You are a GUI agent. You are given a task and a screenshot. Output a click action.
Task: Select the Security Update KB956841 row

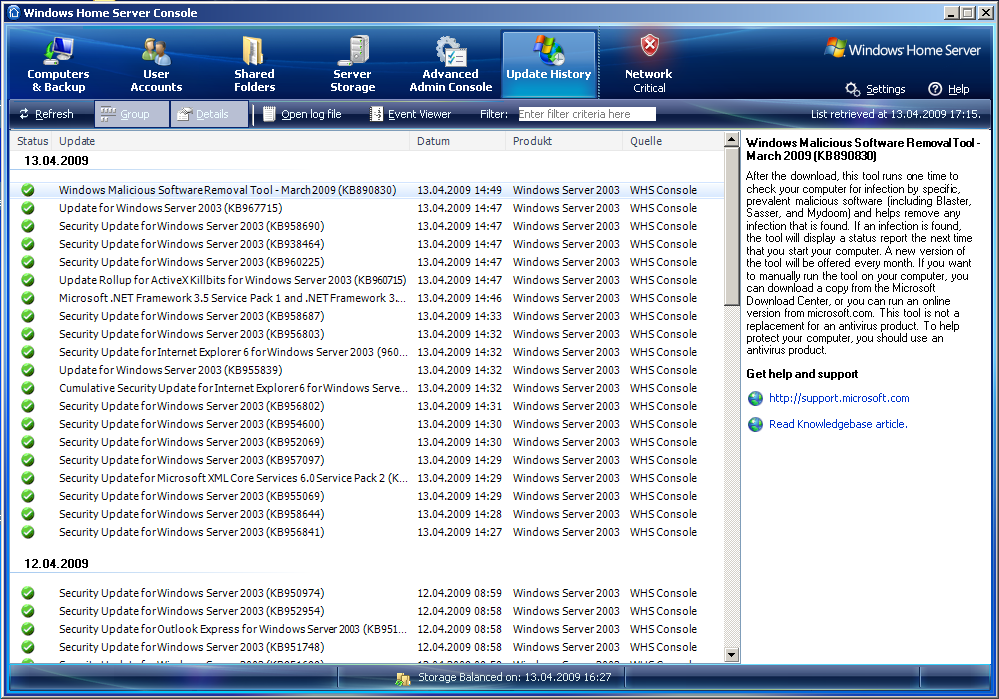366,532
